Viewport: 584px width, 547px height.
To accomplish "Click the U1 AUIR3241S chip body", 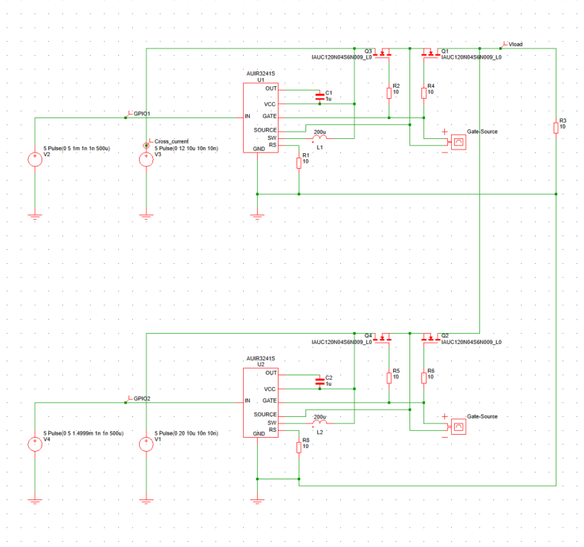I will [261, 118].
